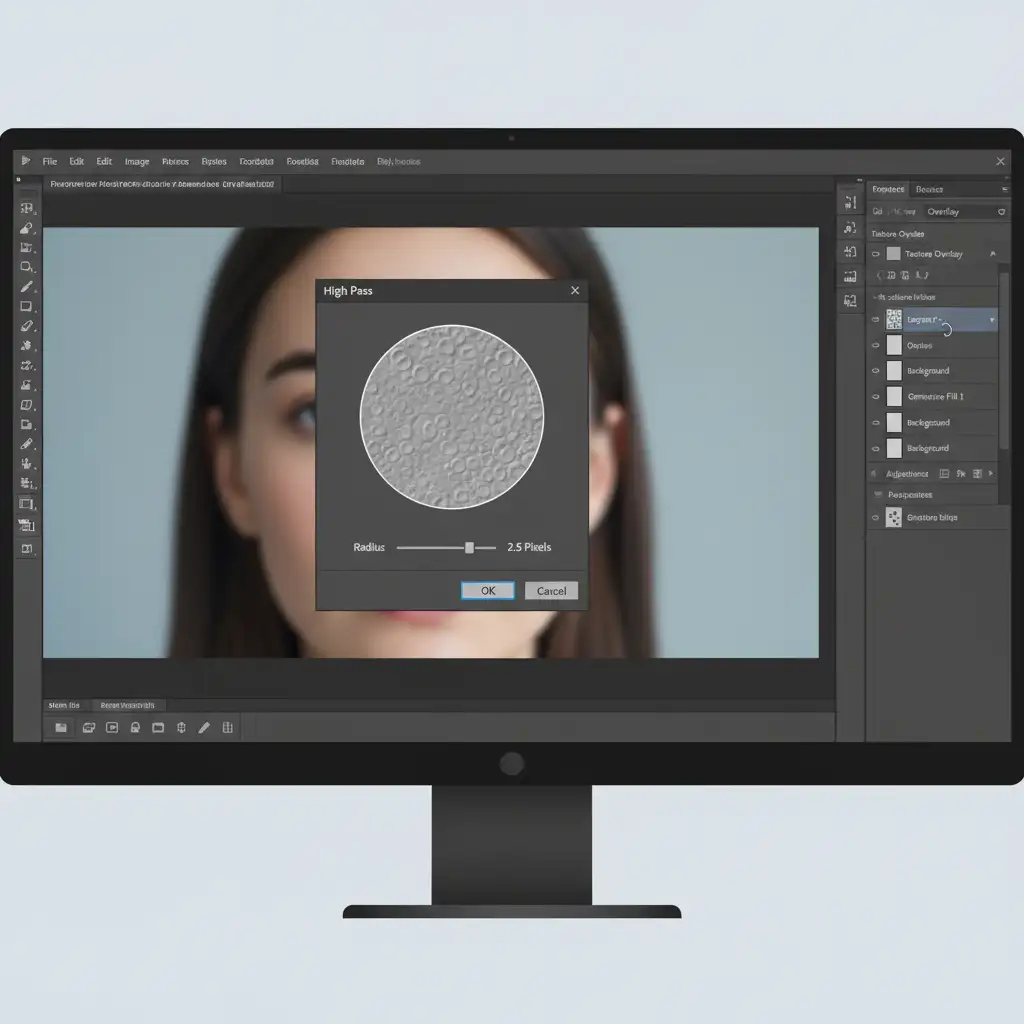Collapse the Texture Overlay group chevron

(x=992, y=254)
